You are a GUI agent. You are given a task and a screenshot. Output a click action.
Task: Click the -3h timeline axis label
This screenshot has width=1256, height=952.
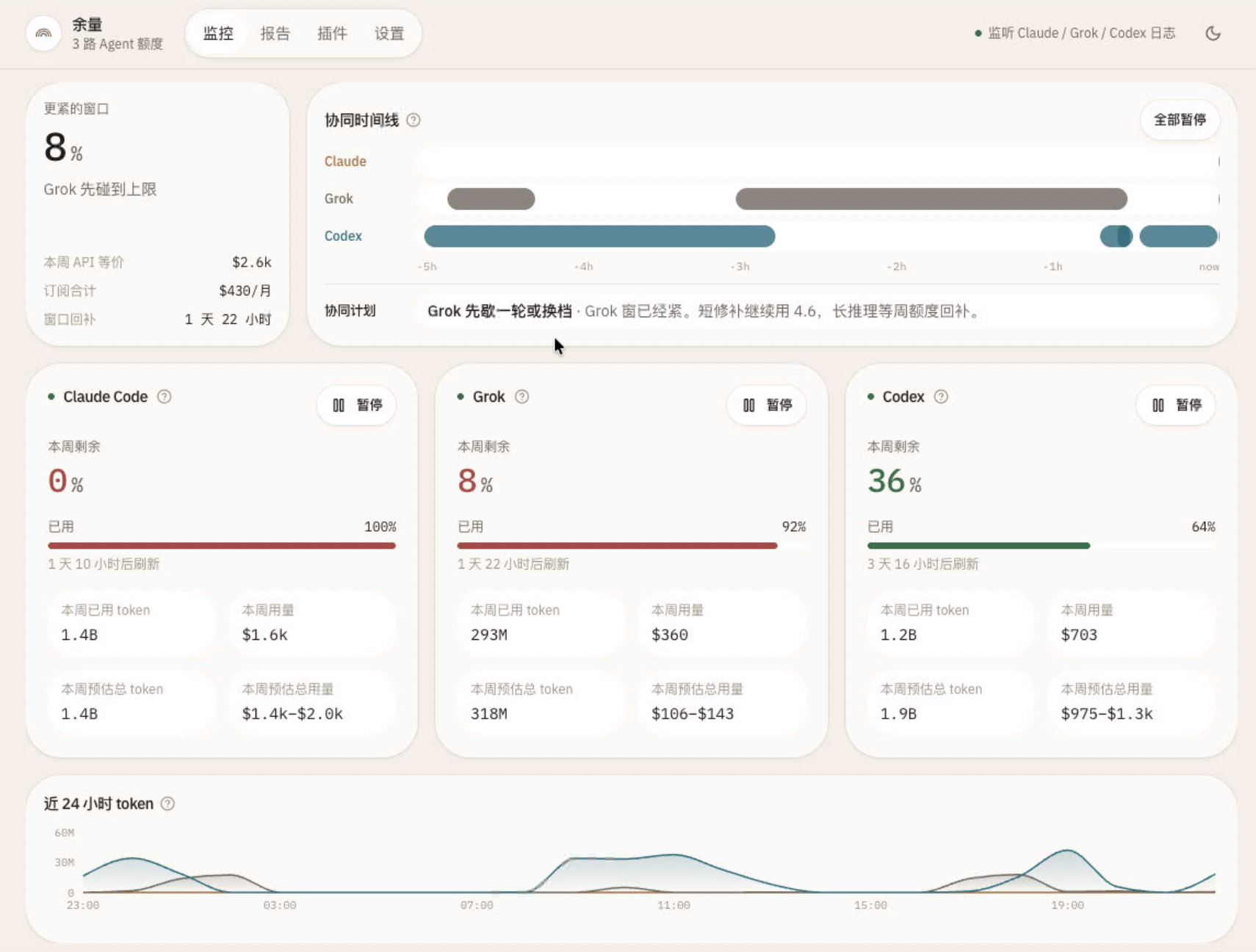click(740, 267)
